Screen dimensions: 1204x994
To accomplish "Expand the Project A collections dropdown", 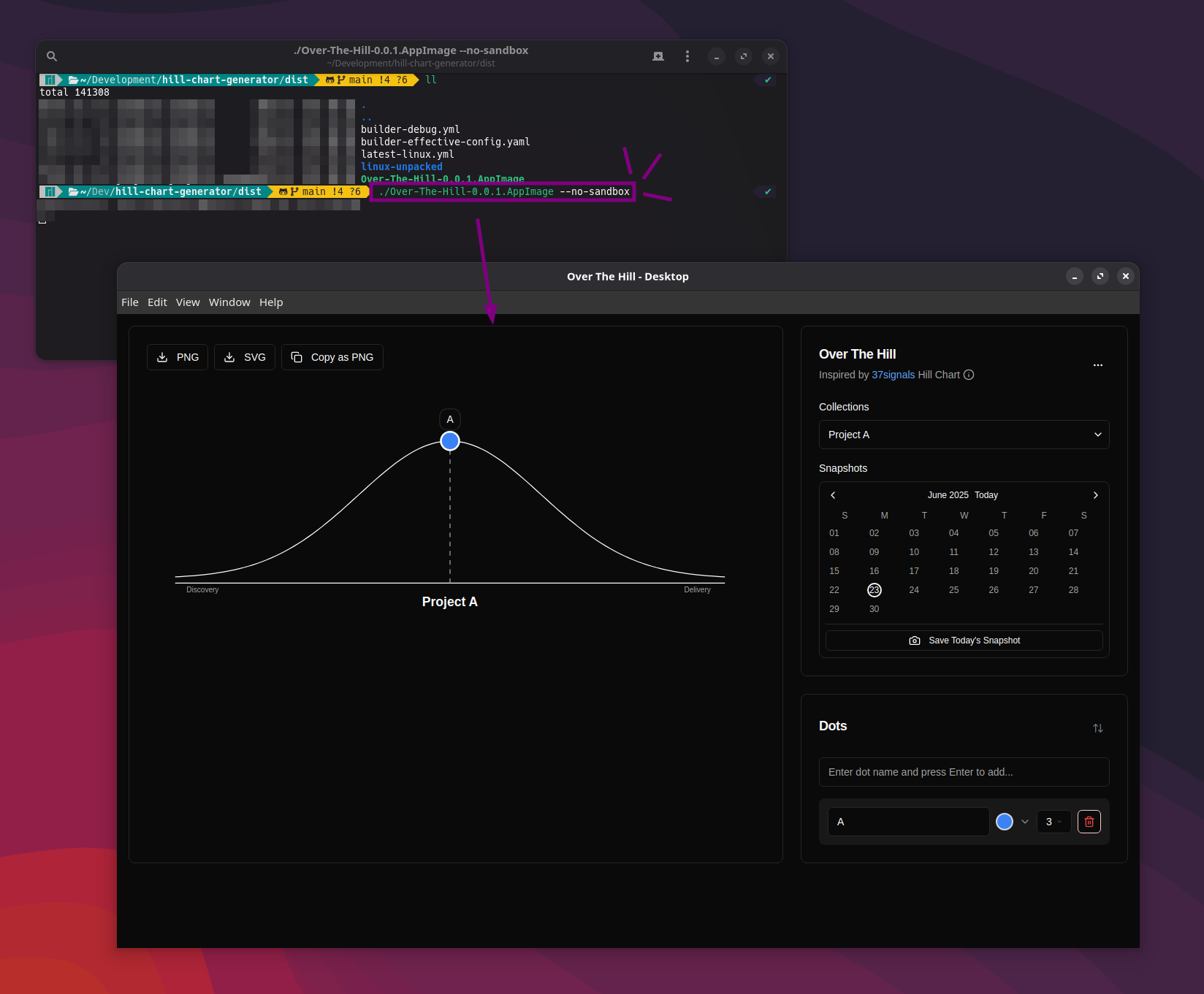I will (x=964, y=435).
